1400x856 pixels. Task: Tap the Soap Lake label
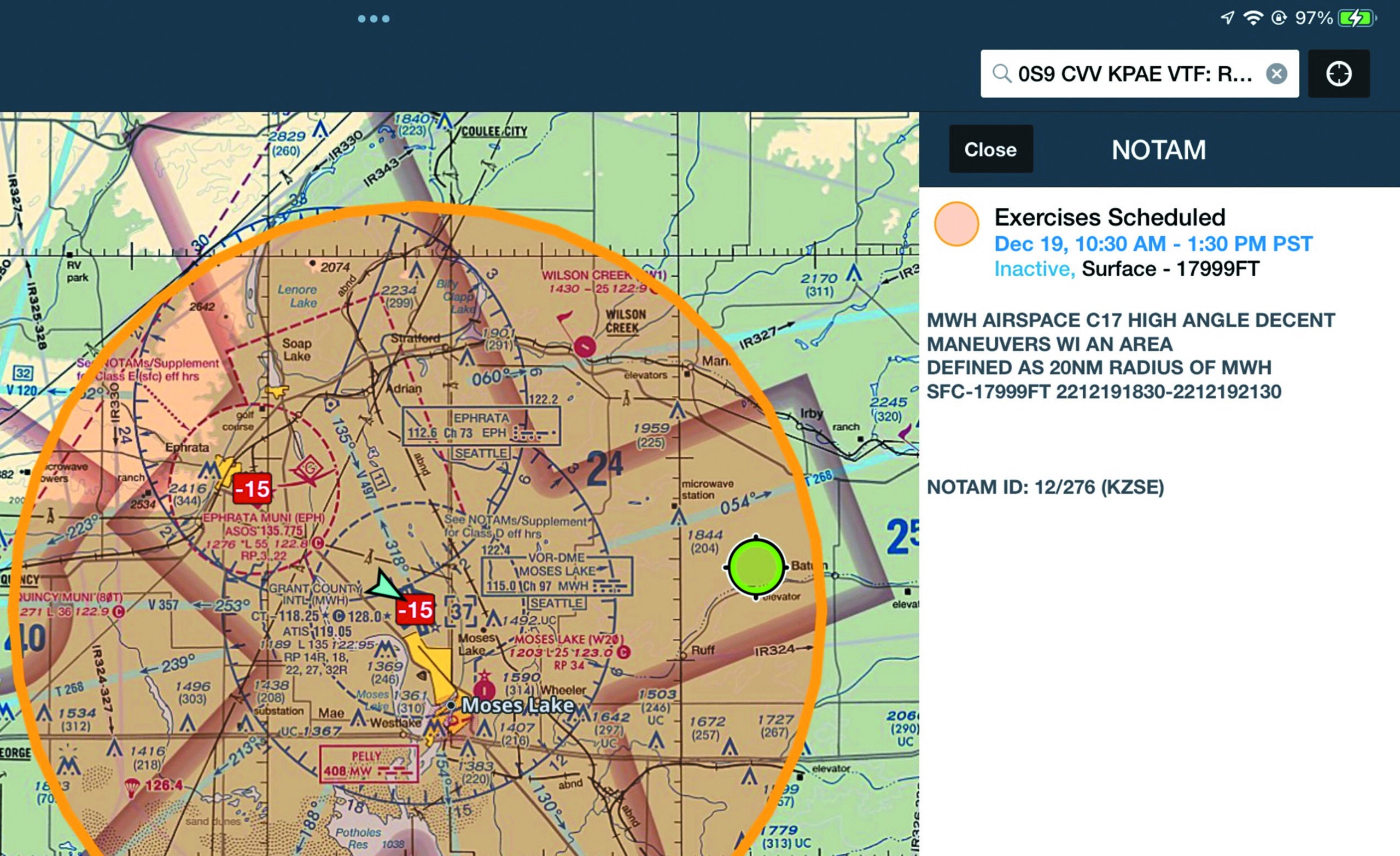tap(296, 350)
